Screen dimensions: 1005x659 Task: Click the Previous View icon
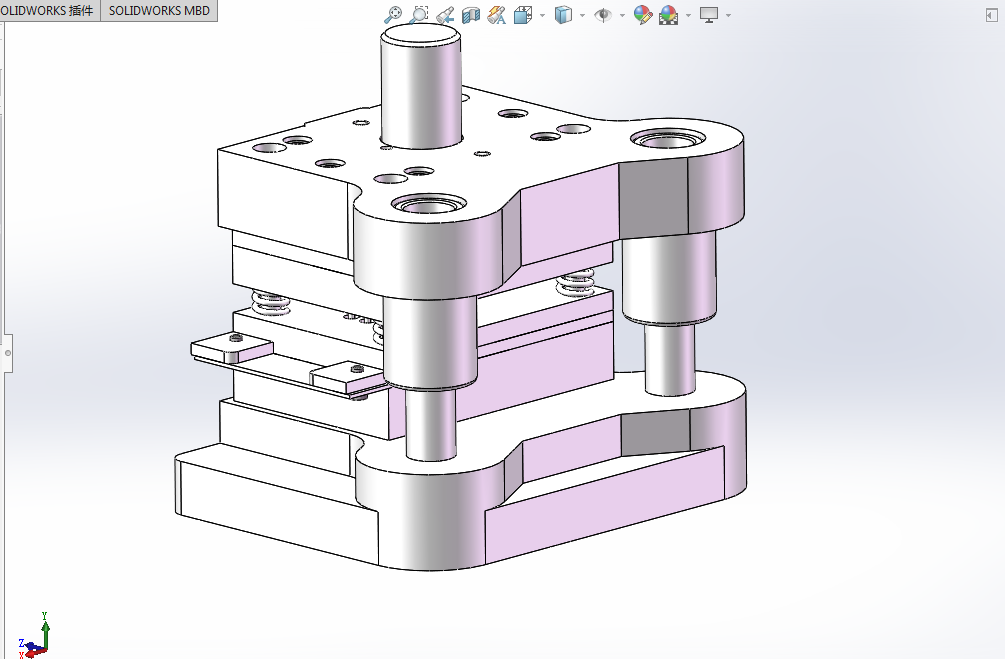click(445, 15)
